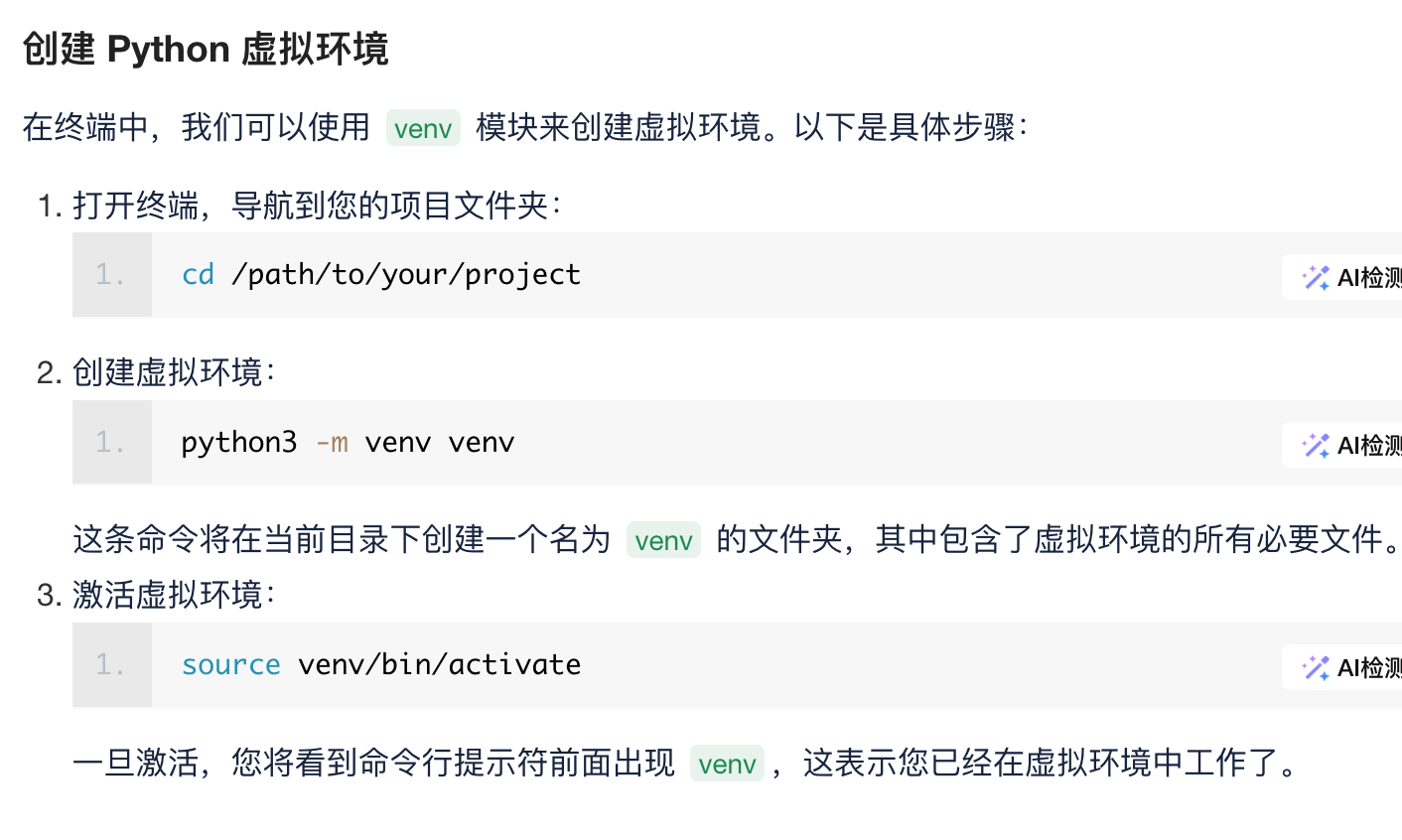This screenshot has height=840, width=1402.
Task: Click the venv/bin/activate path in code
Action: (439, 664)
